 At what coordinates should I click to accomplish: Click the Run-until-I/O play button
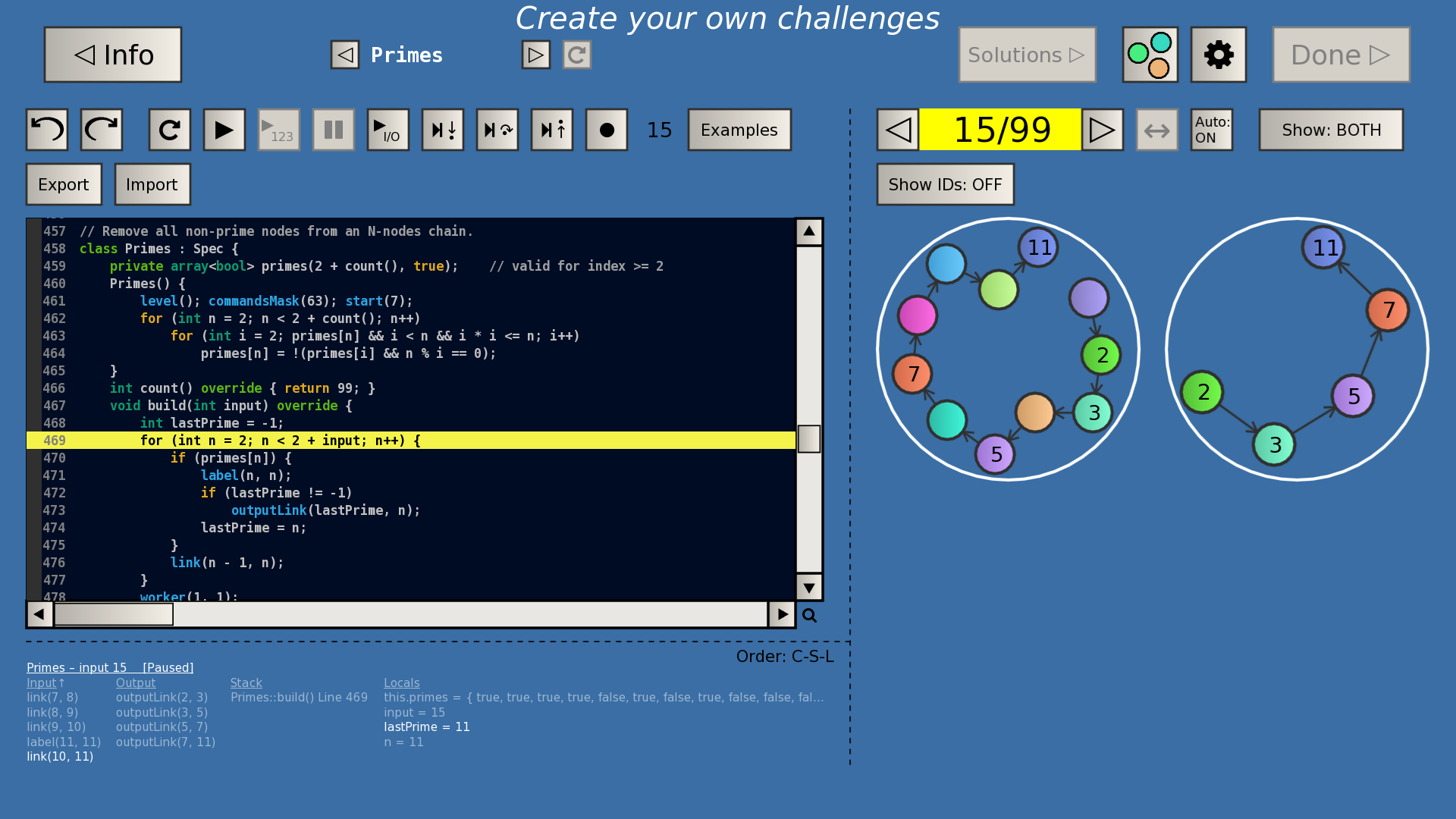click(388, 130)
